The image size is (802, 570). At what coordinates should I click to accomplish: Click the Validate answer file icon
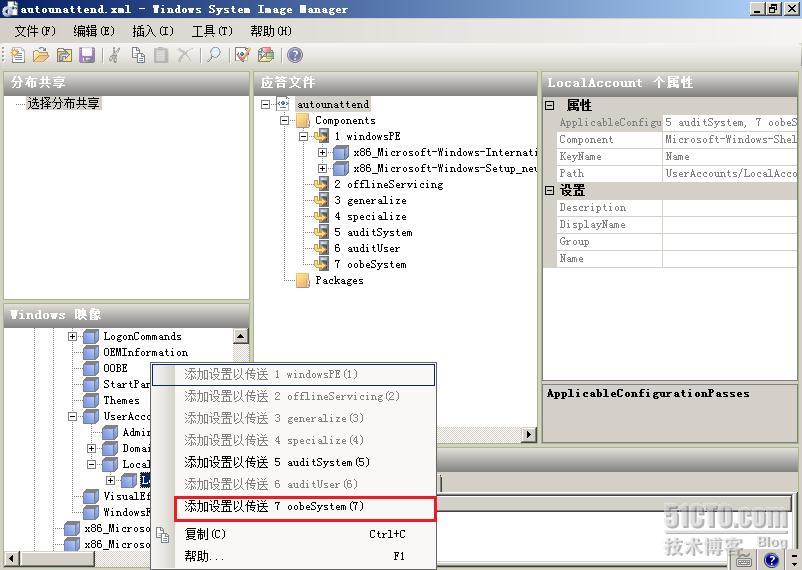[242, 55]
